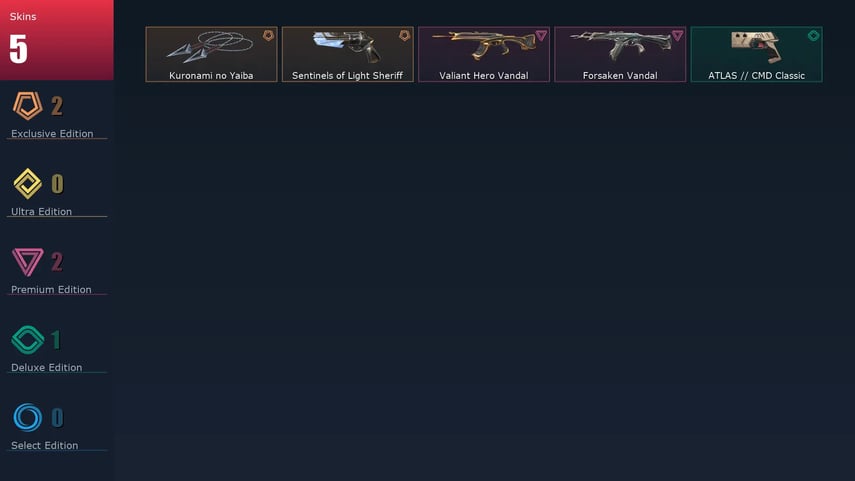Image resolution: width=855 pixels, height=481 pixels.
Task: Filter by Ultra Edition label
Action: pyautogui.click(x=41, y=212)
